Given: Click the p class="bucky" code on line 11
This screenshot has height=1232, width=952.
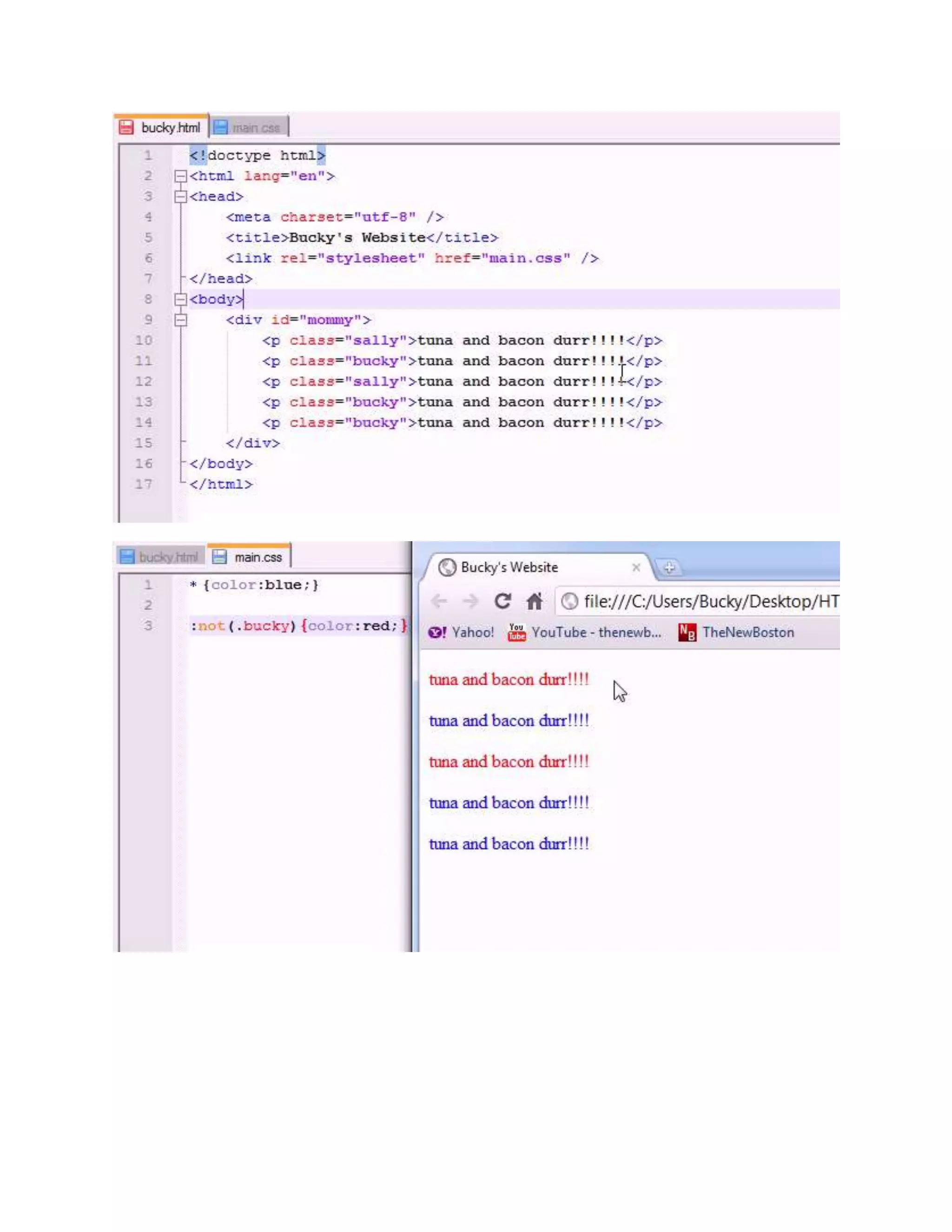Looking at the screenshot, I should tap(462, 361).
